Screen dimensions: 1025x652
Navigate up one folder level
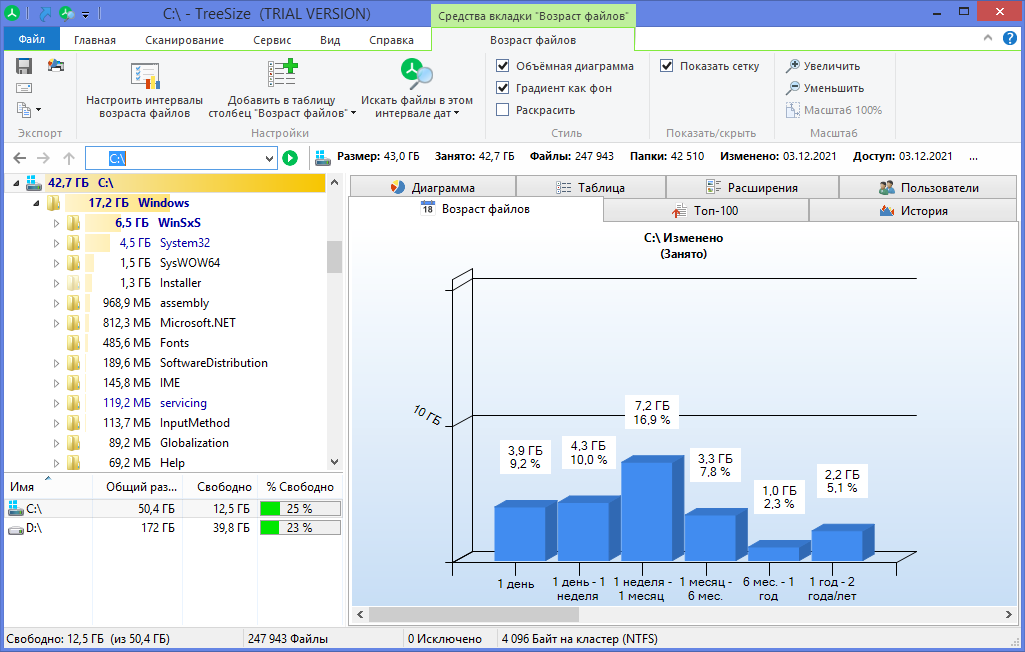coord(69,158)
